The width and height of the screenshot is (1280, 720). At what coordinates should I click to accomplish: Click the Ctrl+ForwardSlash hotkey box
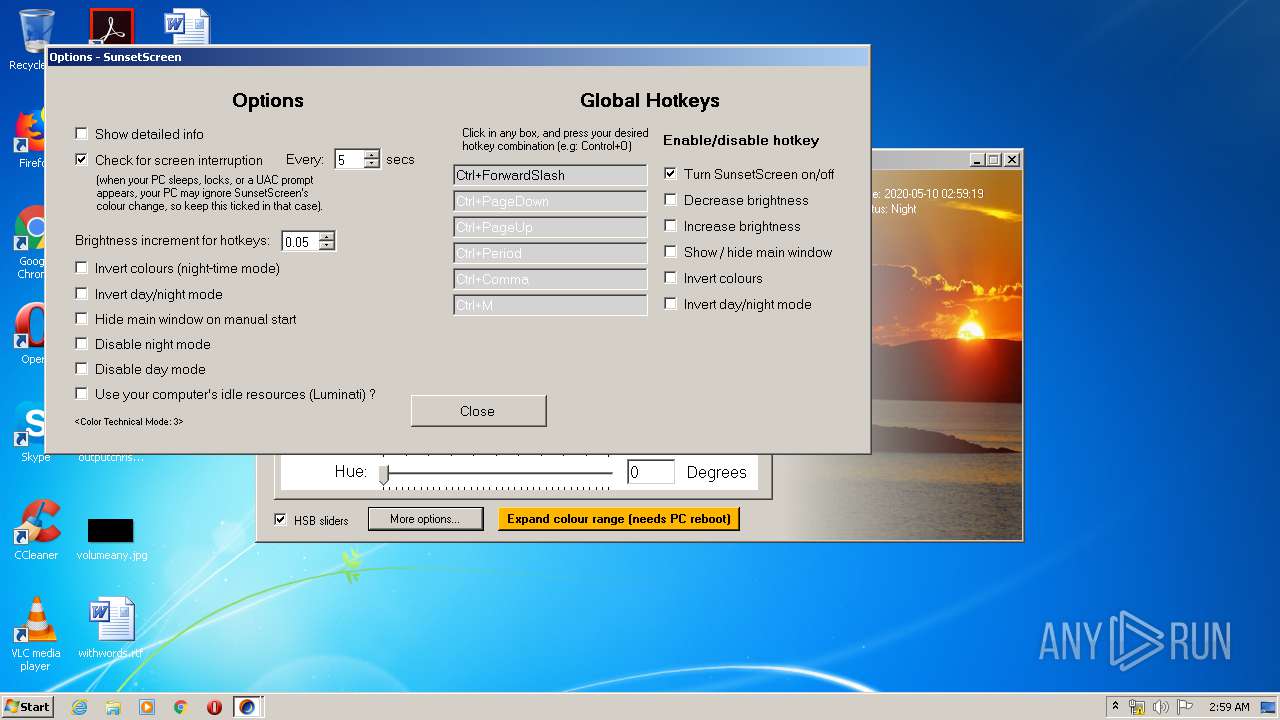(550, 175)
